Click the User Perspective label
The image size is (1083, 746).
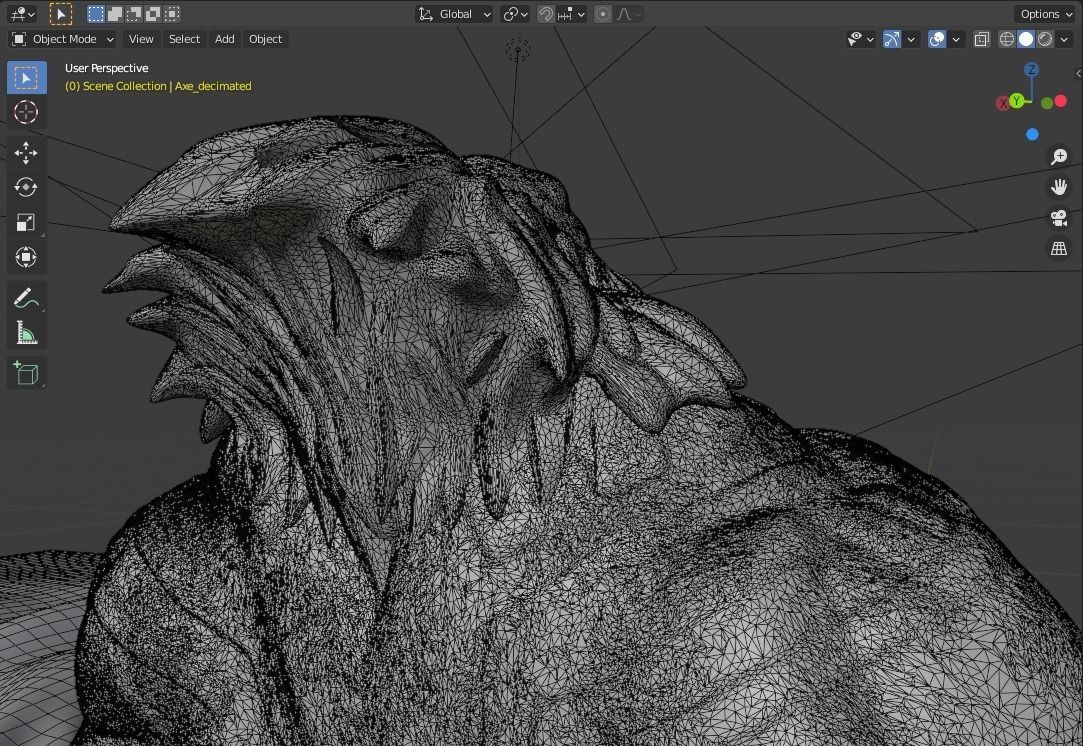click(106, 68)
